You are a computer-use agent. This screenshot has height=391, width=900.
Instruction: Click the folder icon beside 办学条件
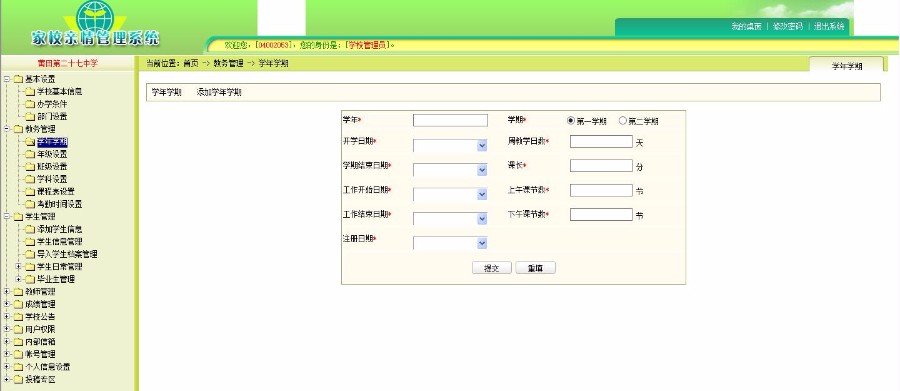pos(30,104)
